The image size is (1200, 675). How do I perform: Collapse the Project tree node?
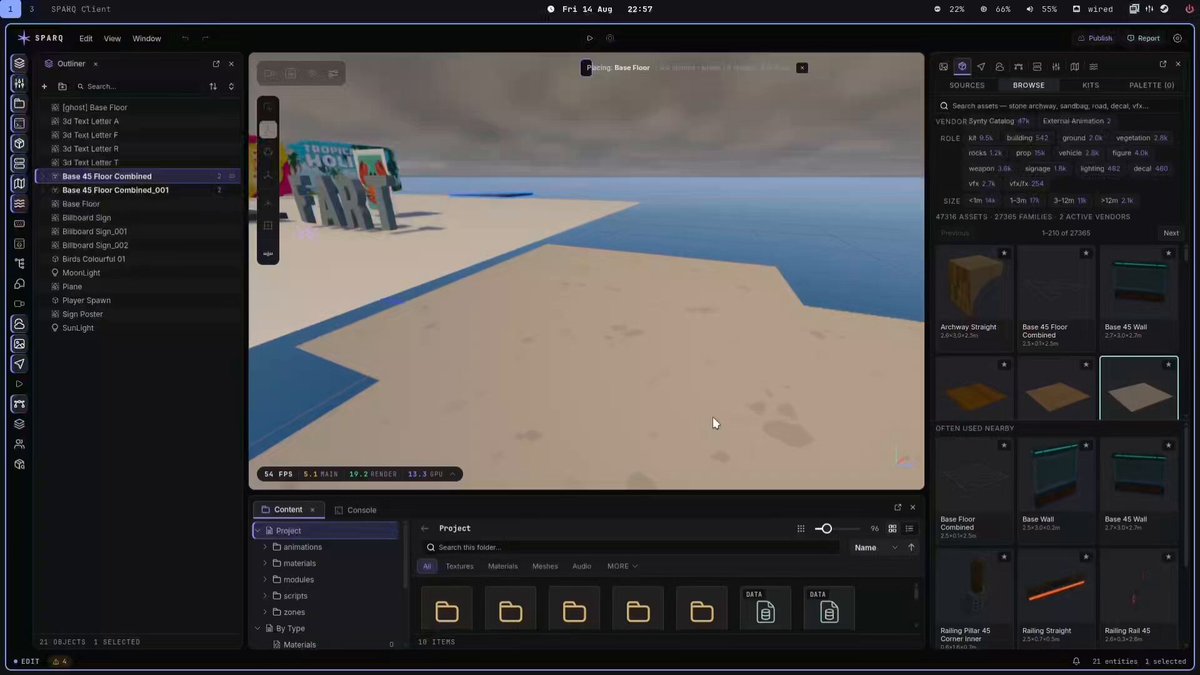point(257,531)
